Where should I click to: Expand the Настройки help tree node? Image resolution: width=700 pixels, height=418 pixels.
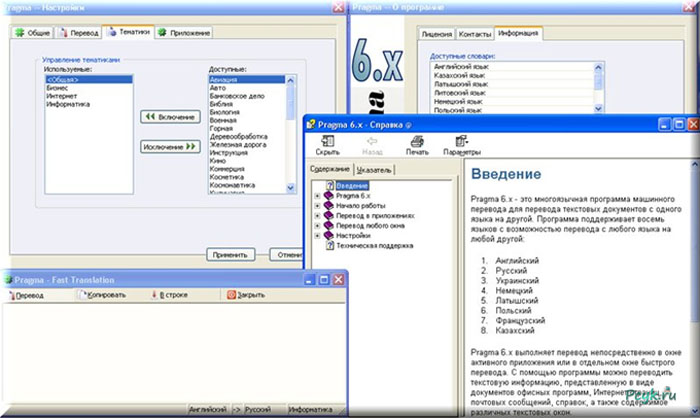pyautogui.click(x=317, y=233)
